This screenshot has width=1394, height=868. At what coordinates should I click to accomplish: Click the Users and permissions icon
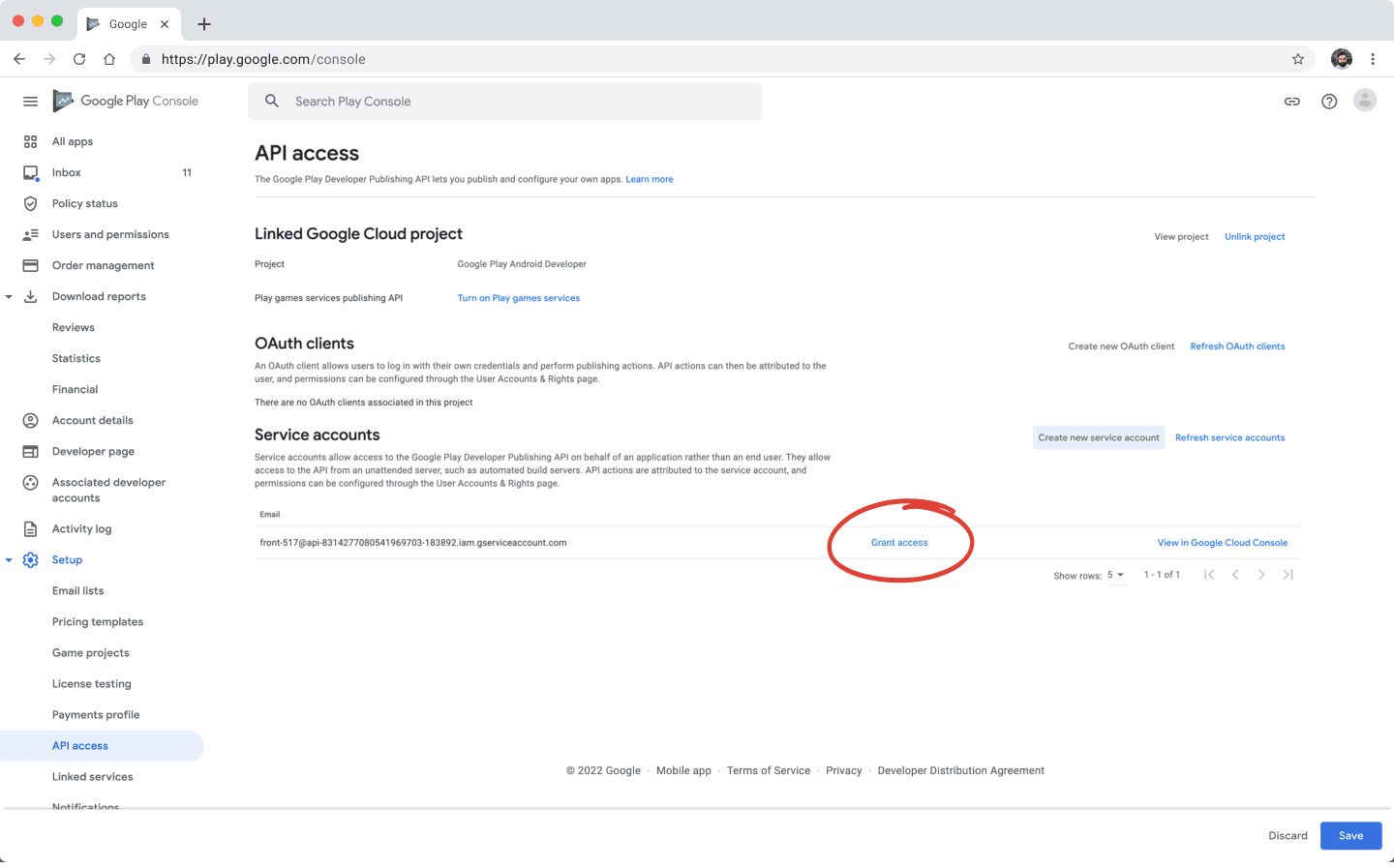point(30,234)
